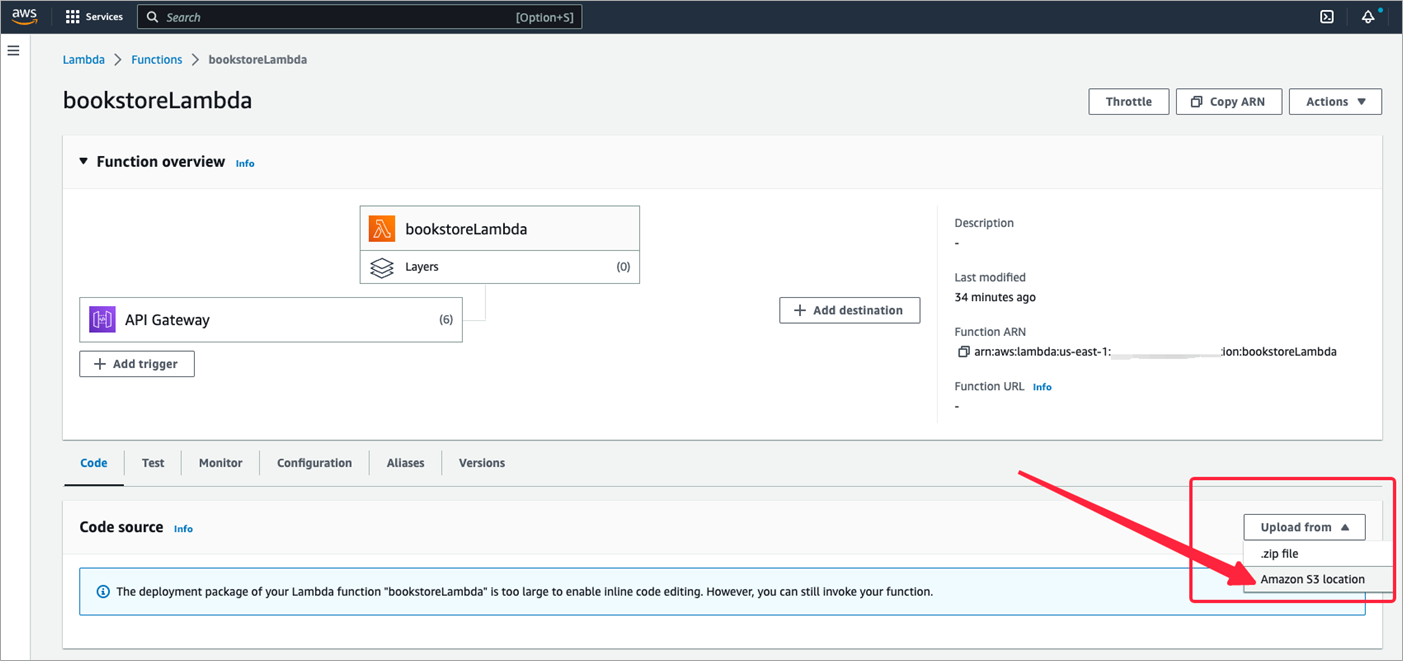This screenshot has height=661, width=1403.
Task: Select the bookstoreLambda function box
Action: point(500,228)
